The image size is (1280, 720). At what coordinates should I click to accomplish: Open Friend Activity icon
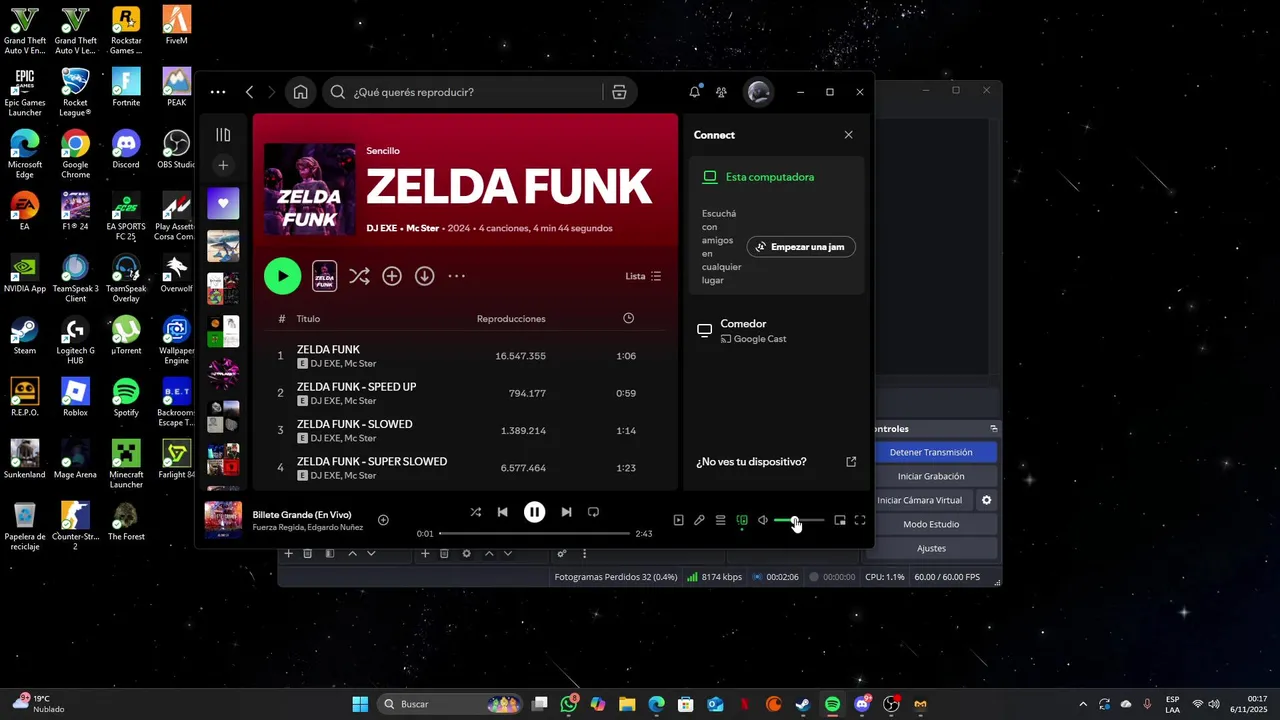point(721,92)
